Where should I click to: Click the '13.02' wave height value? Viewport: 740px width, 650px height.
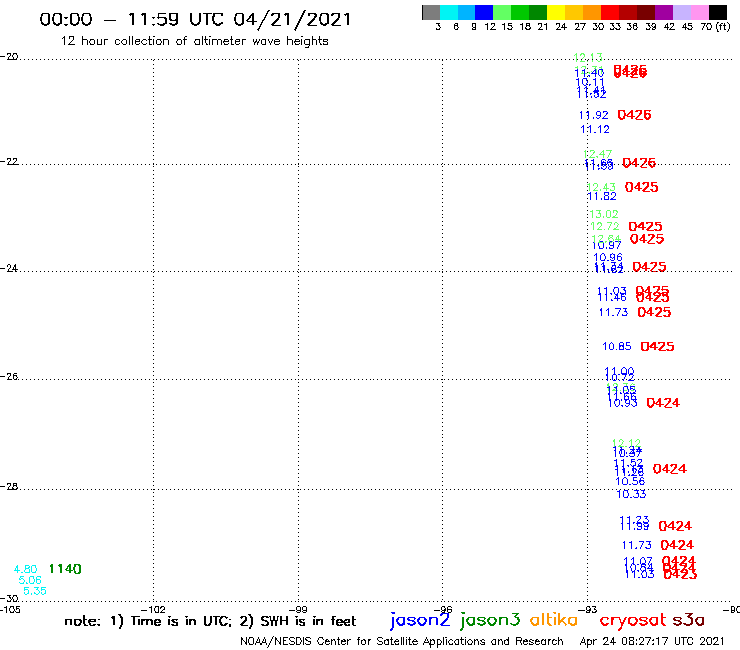(604, 214)
